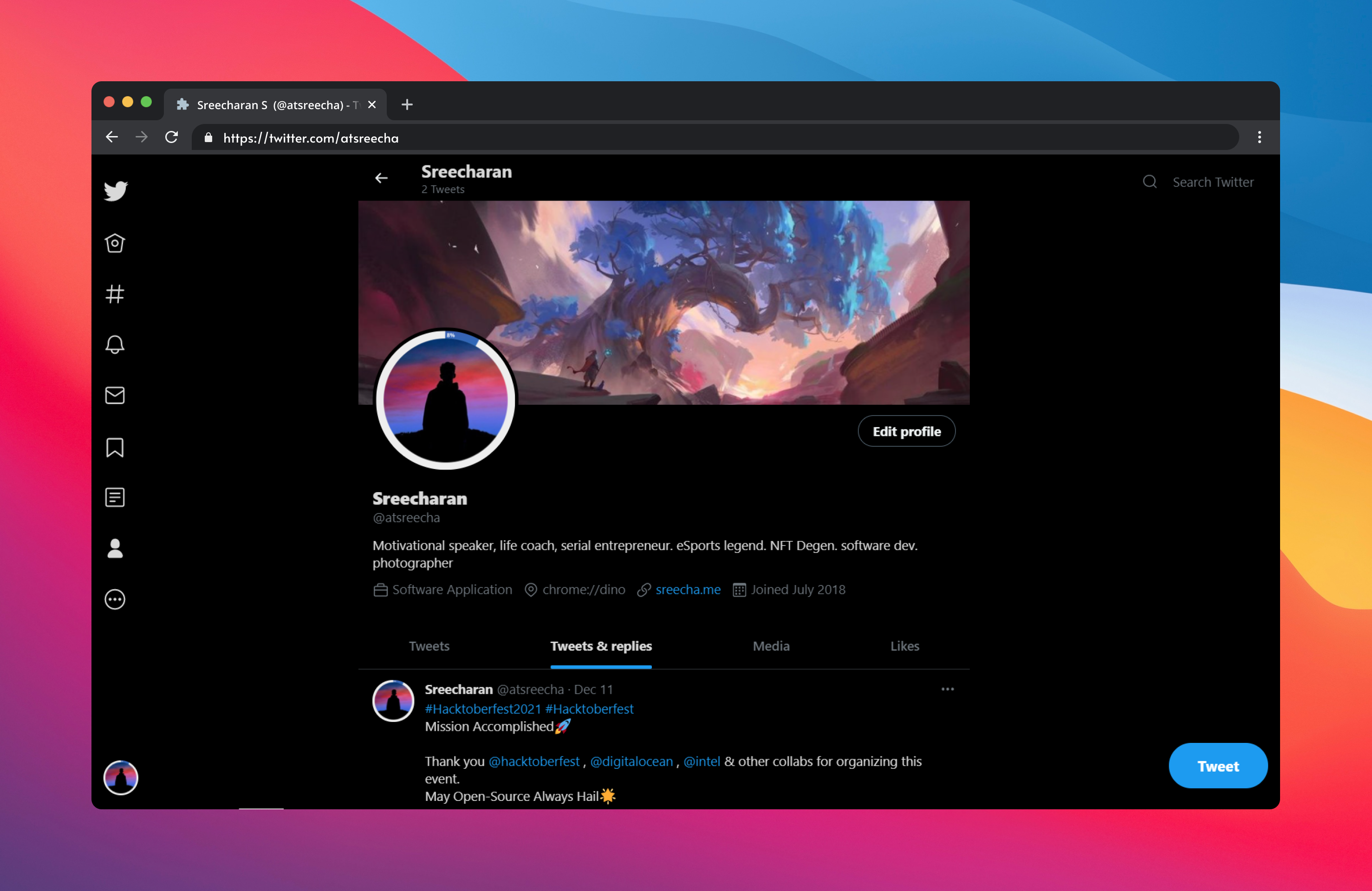Open the sreecha.me link
Screen dimensions: 1372x891
[688, 590]
